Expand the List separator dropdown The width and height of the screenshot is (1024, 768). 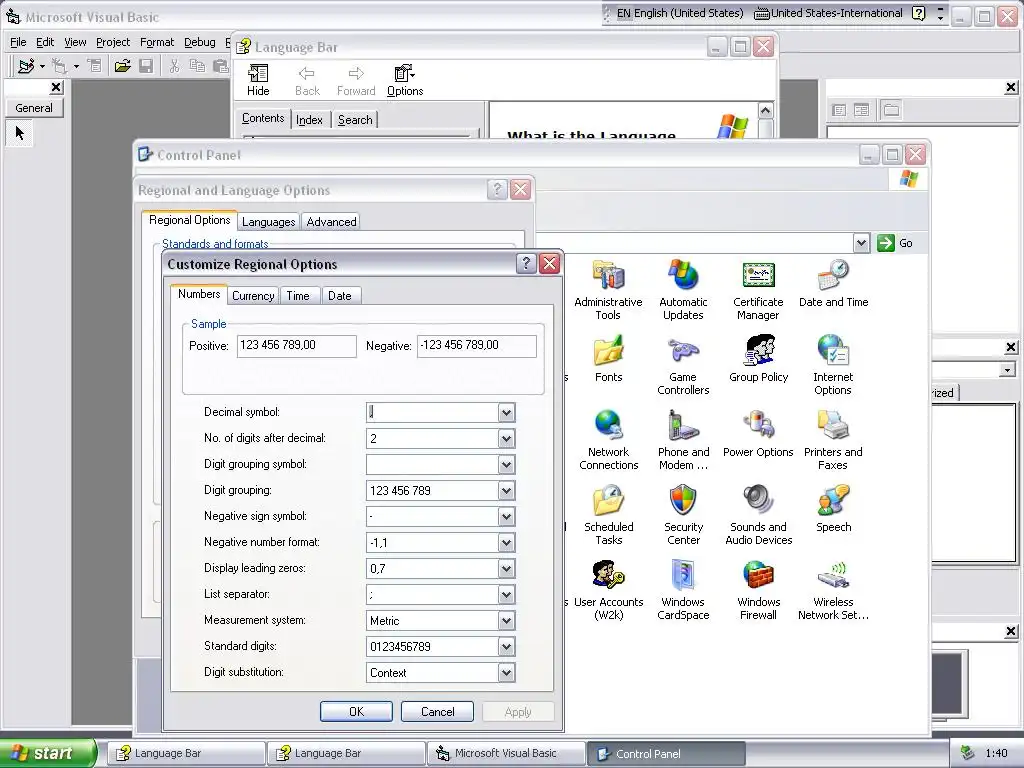(x=506, y=594)
